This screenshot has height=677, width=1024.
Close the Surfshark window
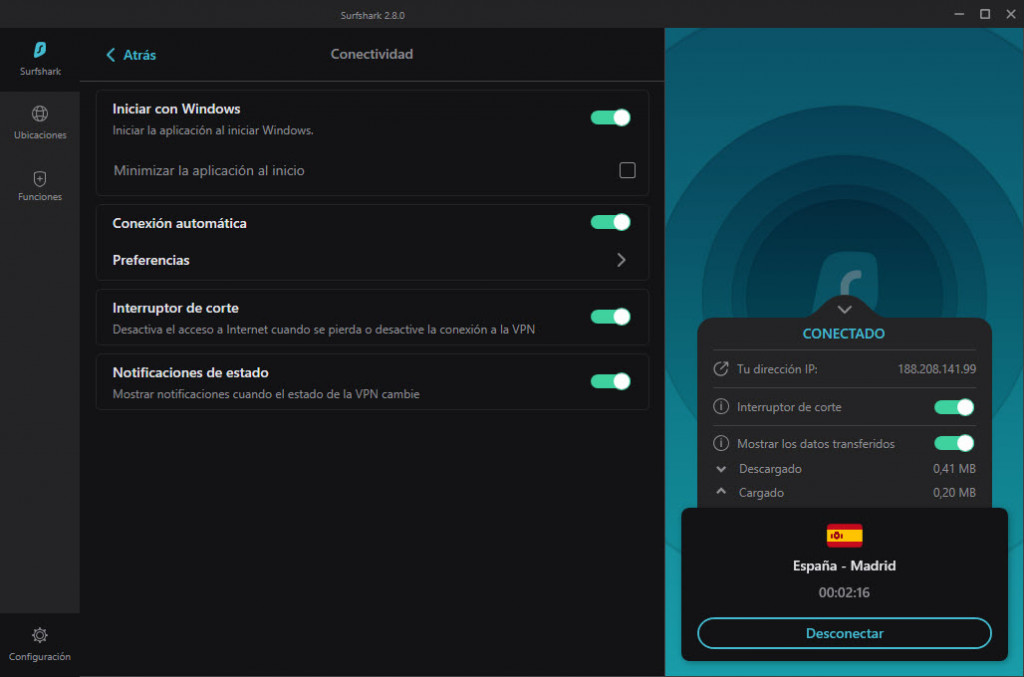click(1010, 14)
